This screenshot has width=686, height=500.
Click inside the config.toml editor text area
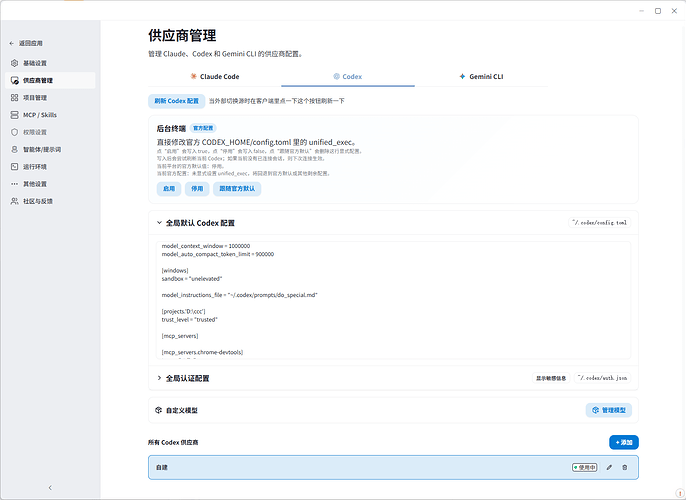pyautogui.click(x=393, y=300)
